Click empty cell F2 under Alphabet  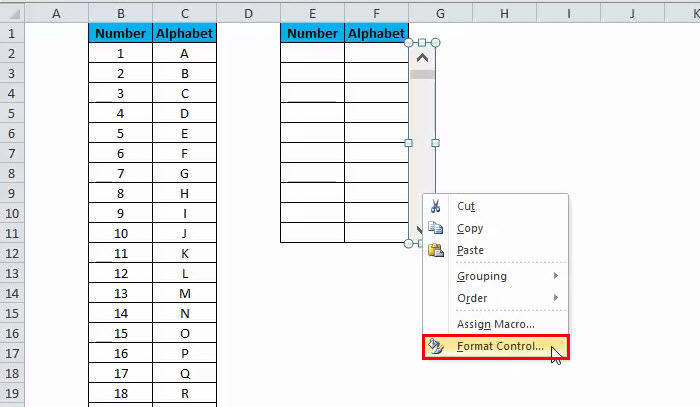coord(376,54)
